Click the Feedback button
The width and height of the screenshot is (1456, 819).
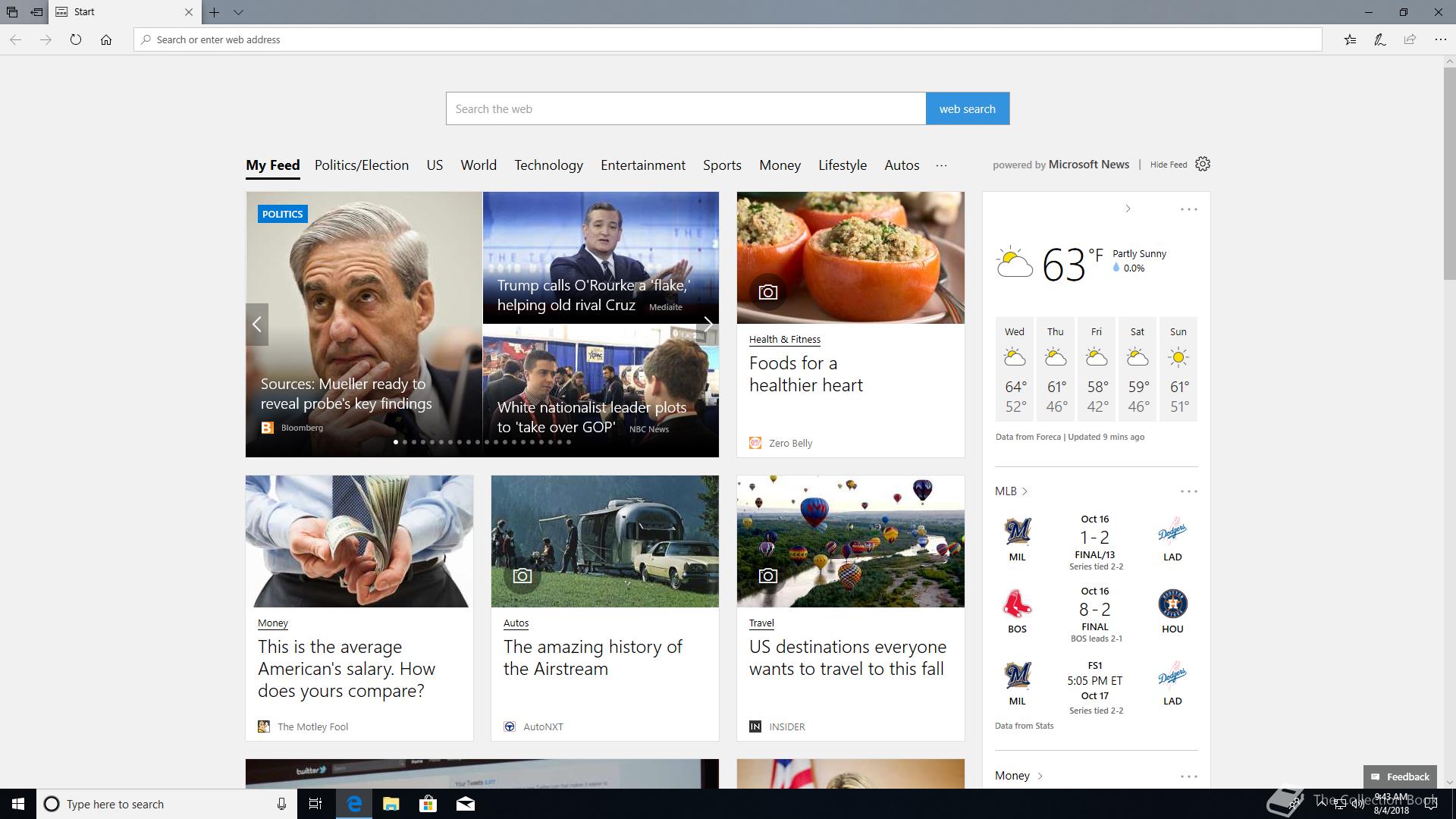(1400, 777)
